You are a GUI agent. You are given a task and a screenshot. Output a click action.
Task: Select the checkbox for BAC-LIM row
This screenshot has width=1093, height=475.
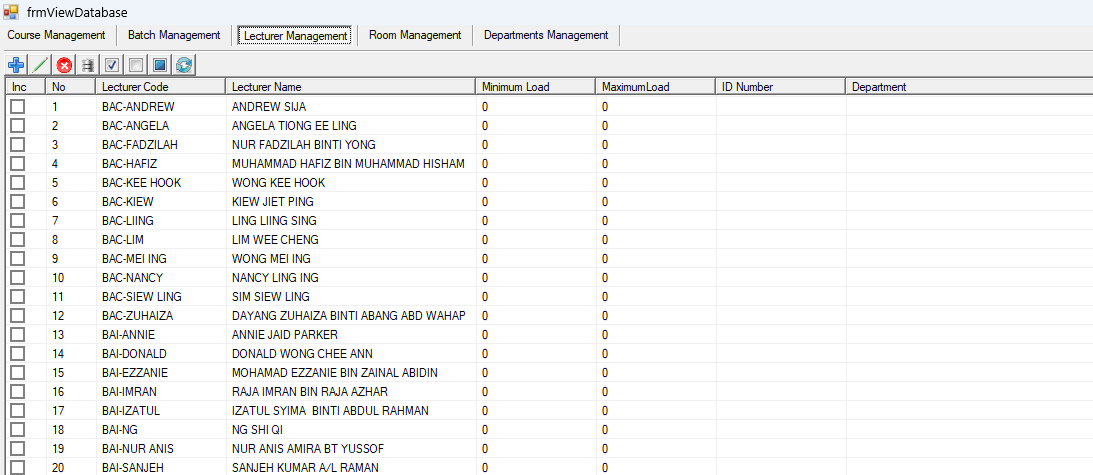17,239
